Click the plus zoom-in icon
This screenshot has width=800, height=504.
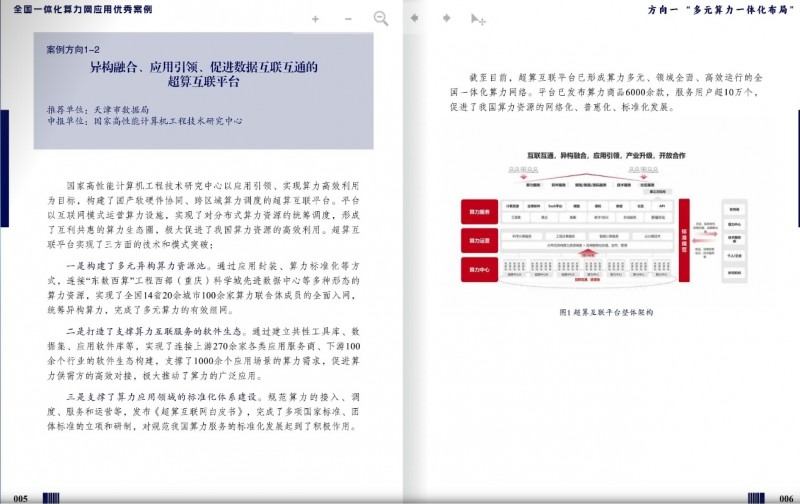pos(315,19)
